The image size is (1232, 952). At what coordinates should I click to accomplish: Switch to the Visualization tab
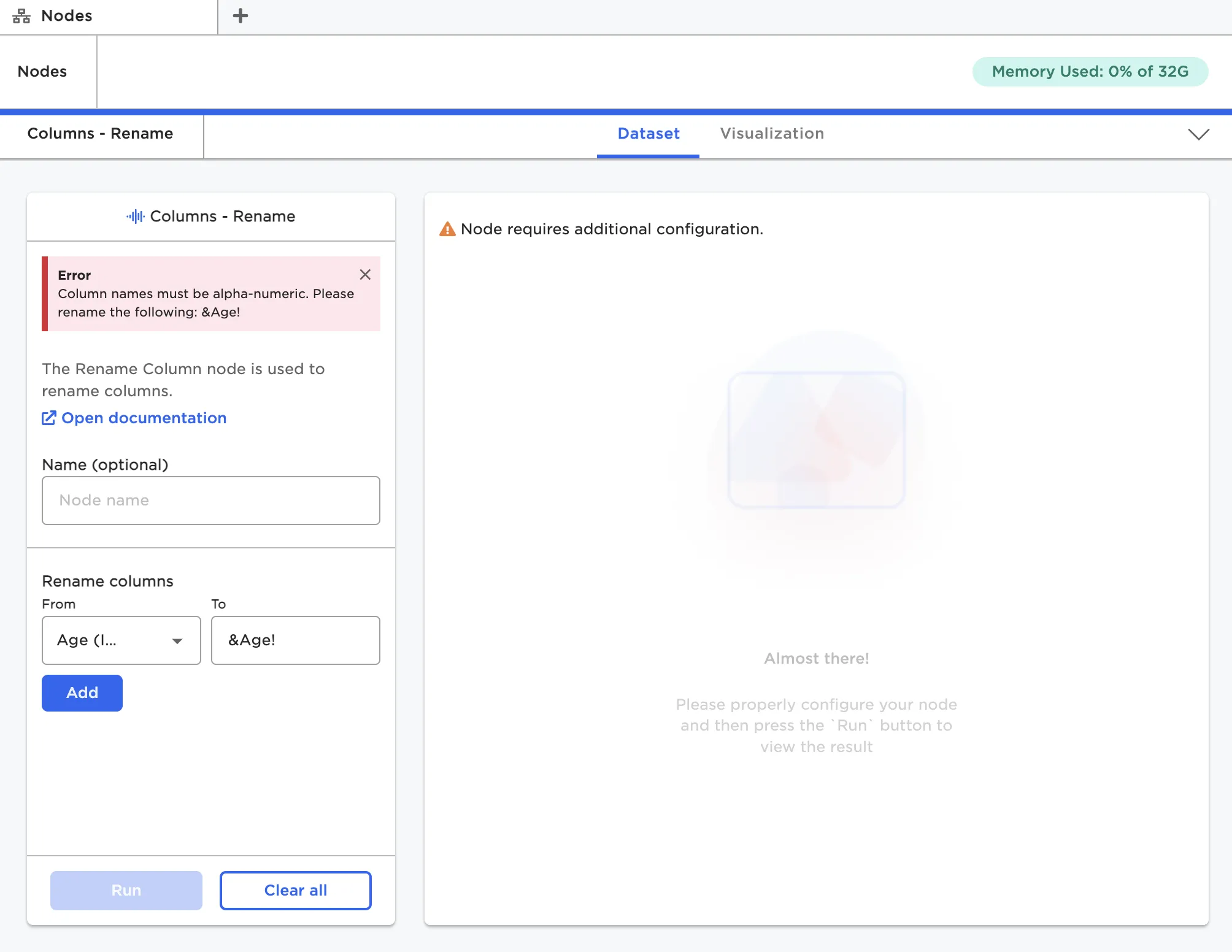point(772,134)
